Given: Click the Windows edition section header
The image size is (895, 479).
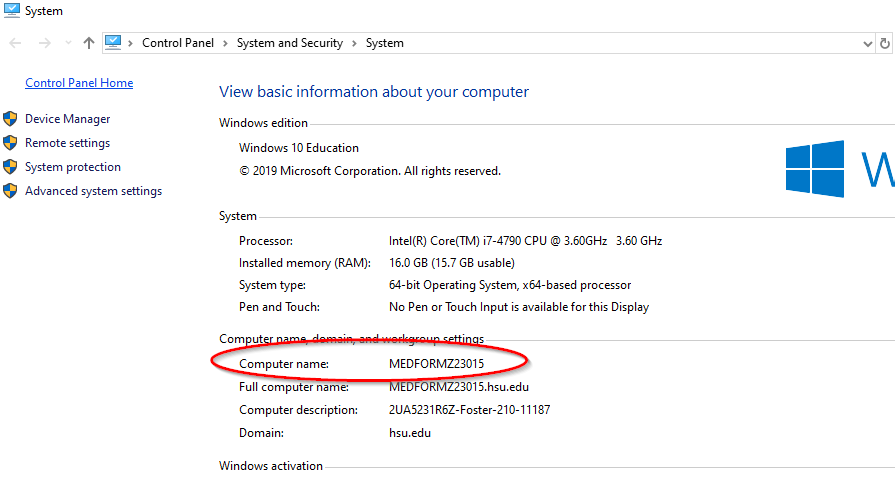Looking at the screenshot, I should click(x=263, y=123).
